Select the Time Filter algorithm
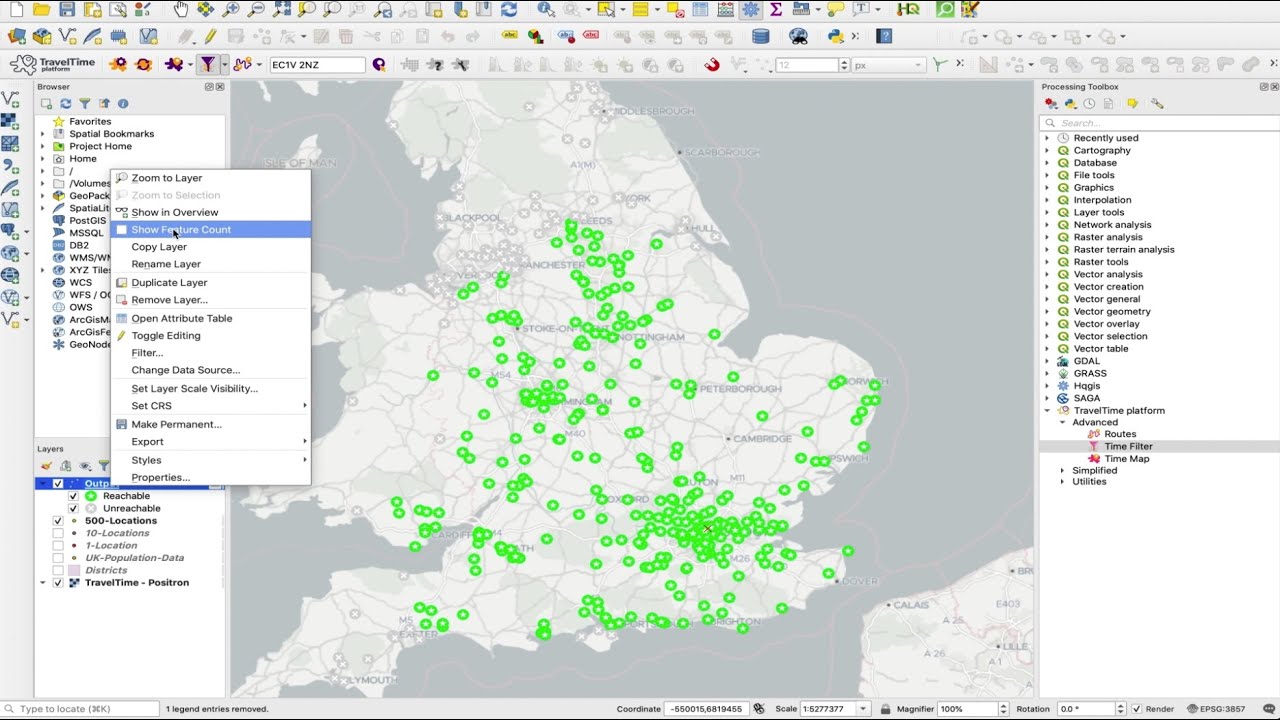This screenshot has height=720, width=1280. [x=1128, y=447]
